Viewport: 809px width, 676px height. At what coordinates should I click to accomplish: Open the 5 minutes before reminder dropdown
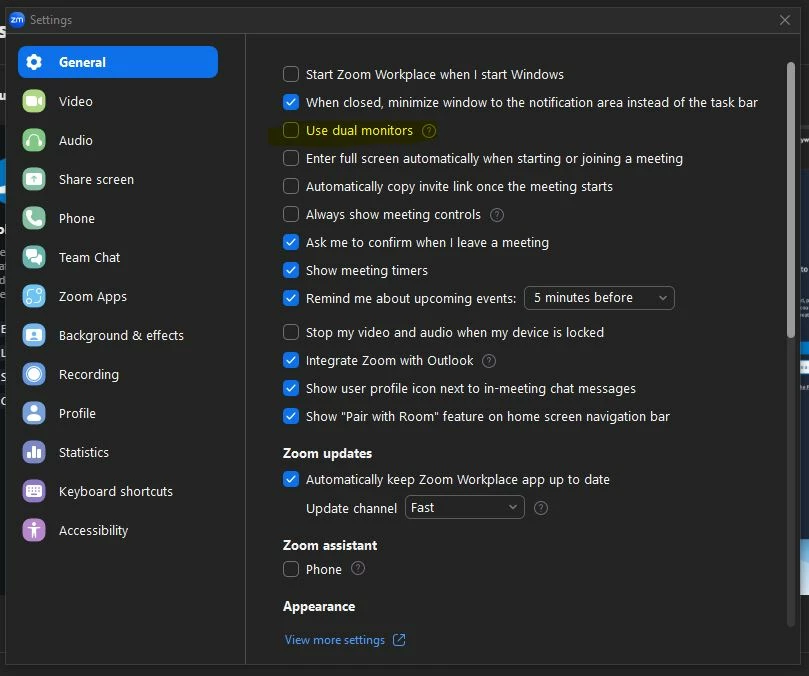coord(599,298)
